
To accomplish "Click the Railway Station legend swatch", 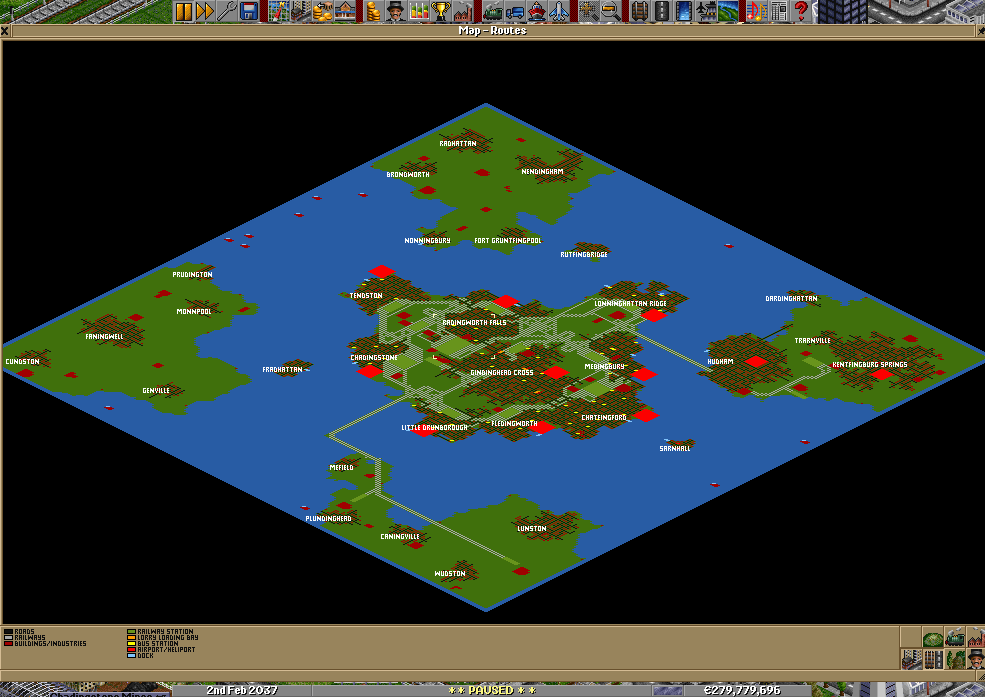I will click(x=131, y=632).
